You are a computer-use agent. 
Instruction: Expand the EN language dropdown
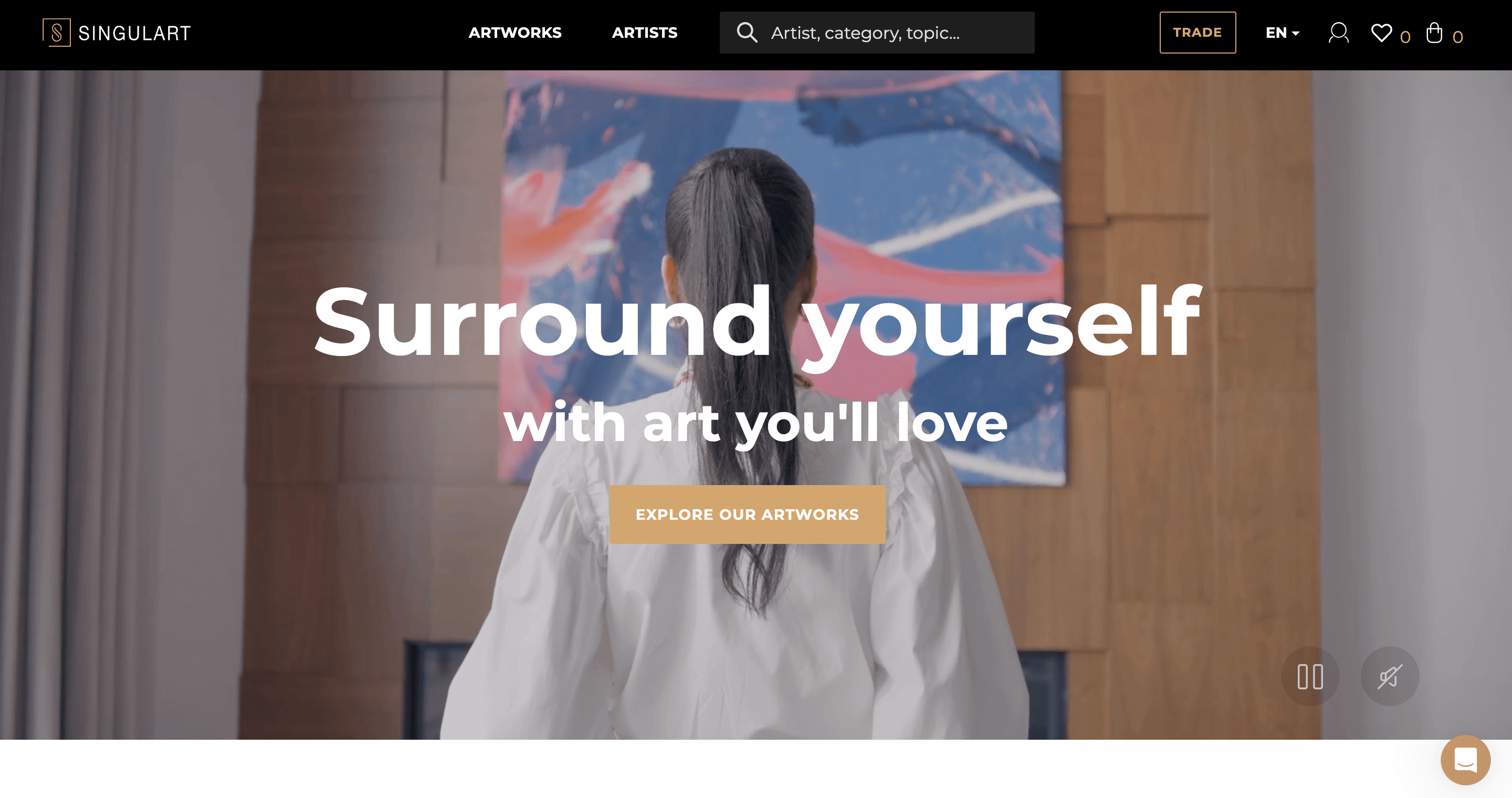tap(1283, 33)
